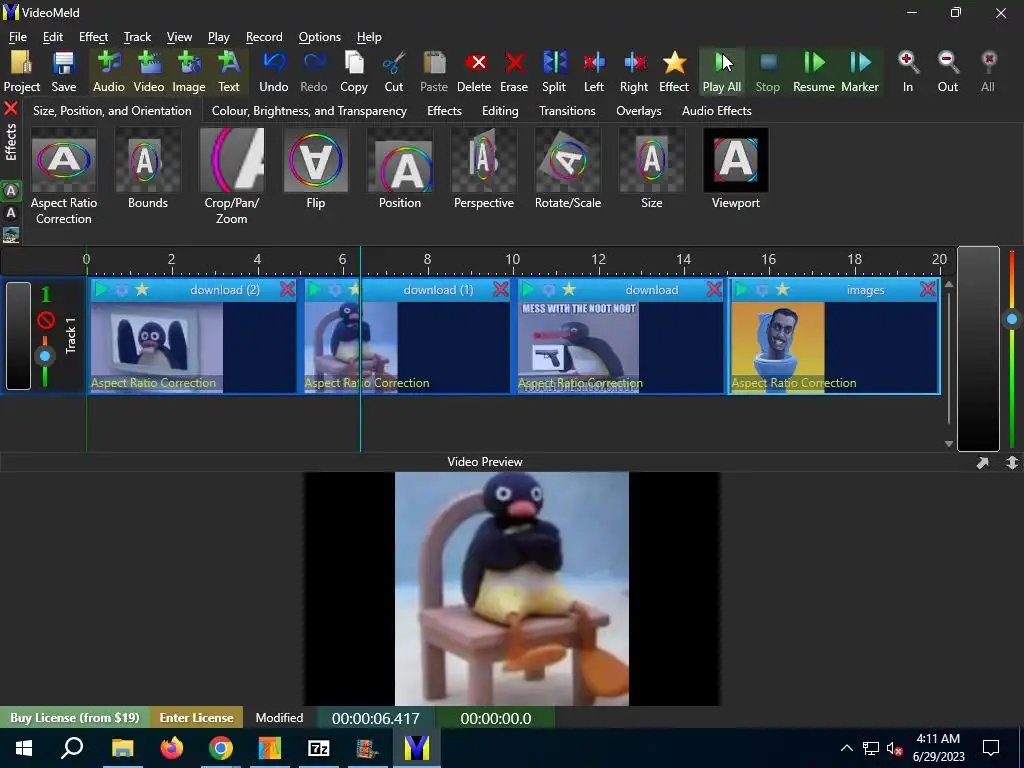Switch to Colour, Brightness, and Transparency tab

(x=309, y=110)
